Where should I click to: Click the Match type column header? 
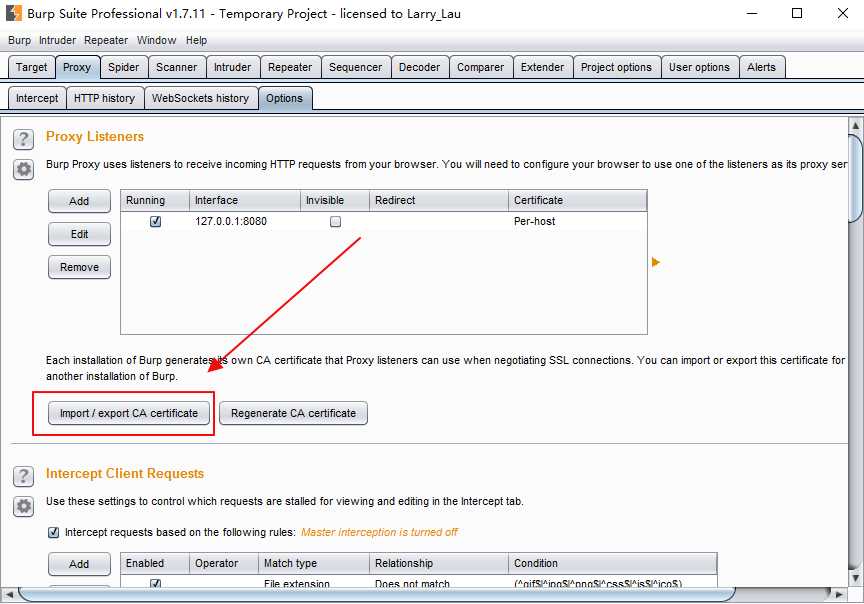[x=314, y=563]
